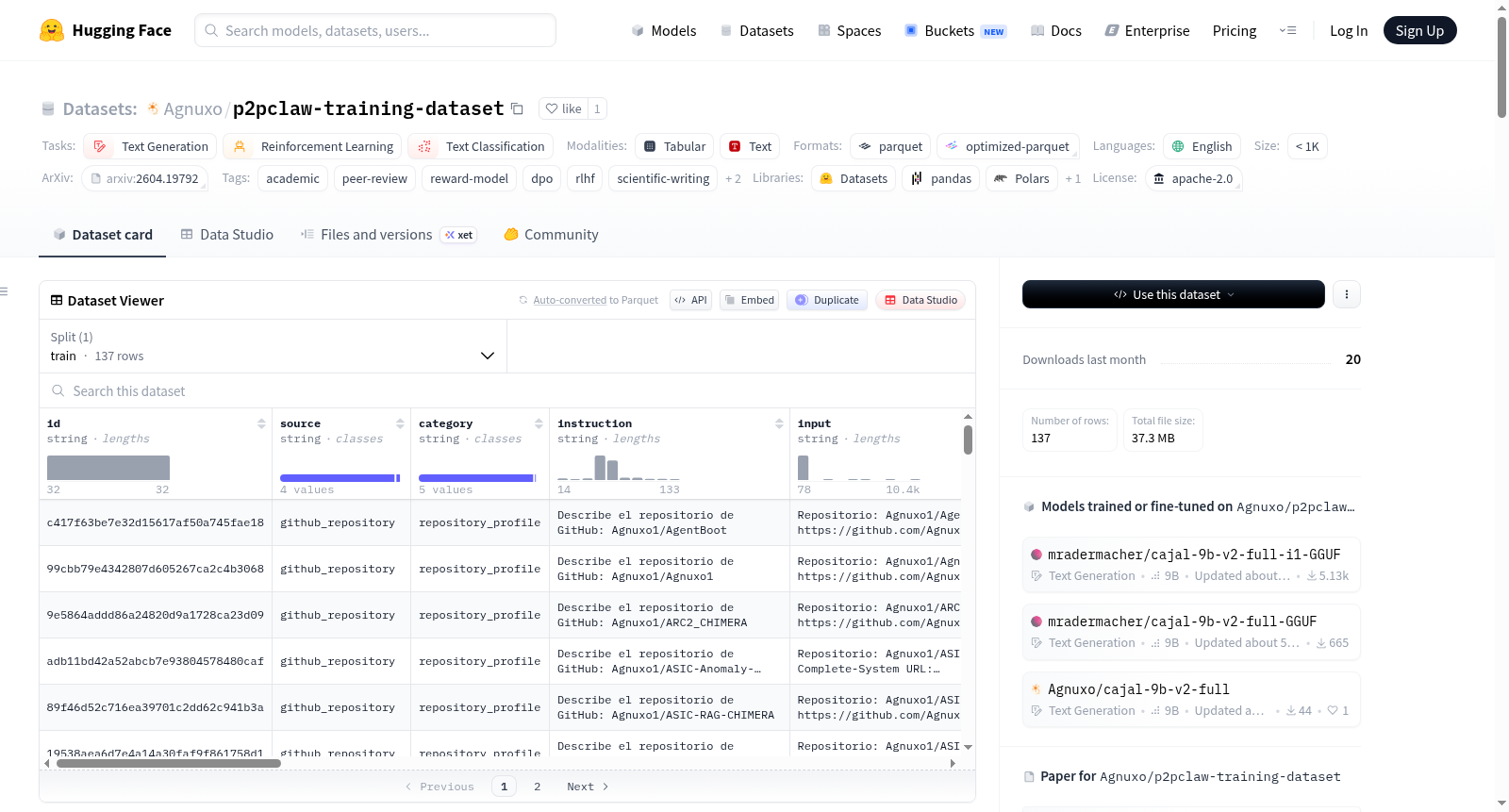This screenshot has width=1509, height=812.
Task: Focus the Search models, datasets, users field
Action: pos(375,30)
